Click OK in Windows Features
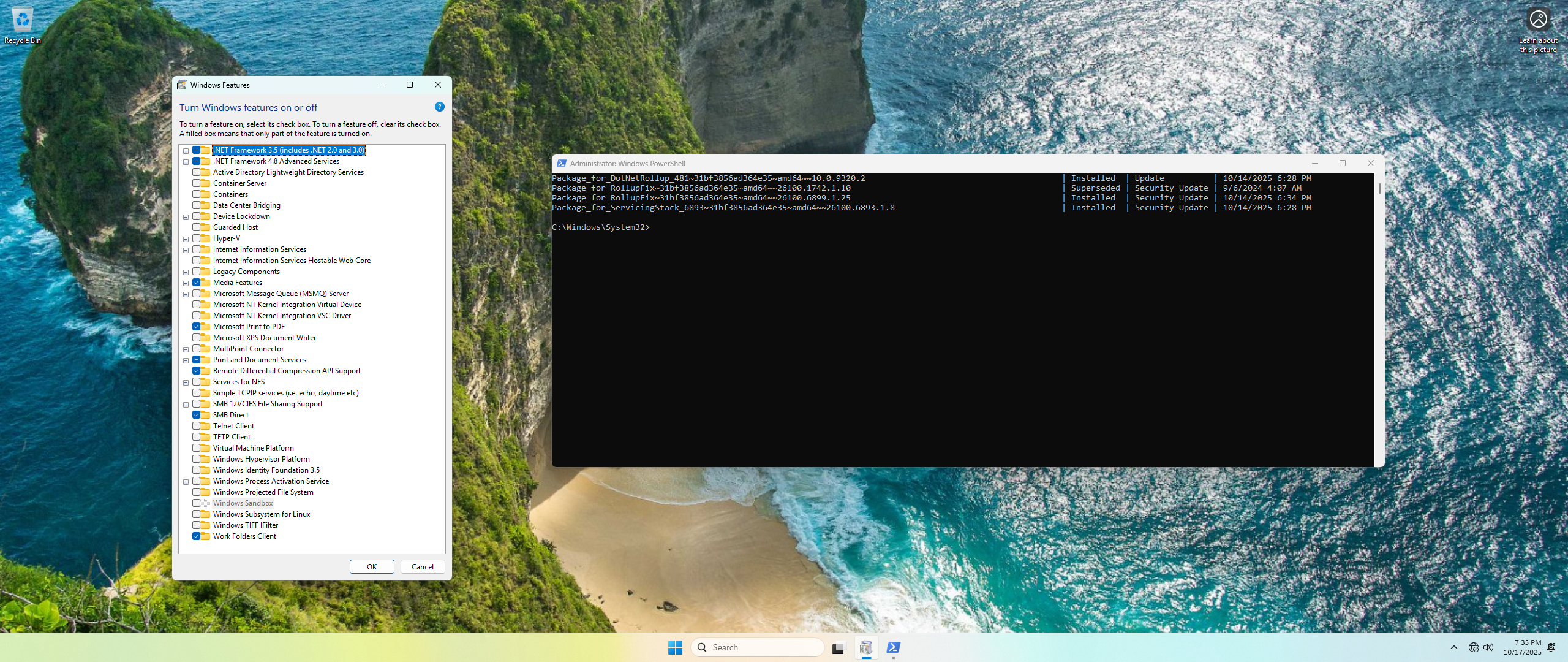1568x662 pixels. (371, 567)
